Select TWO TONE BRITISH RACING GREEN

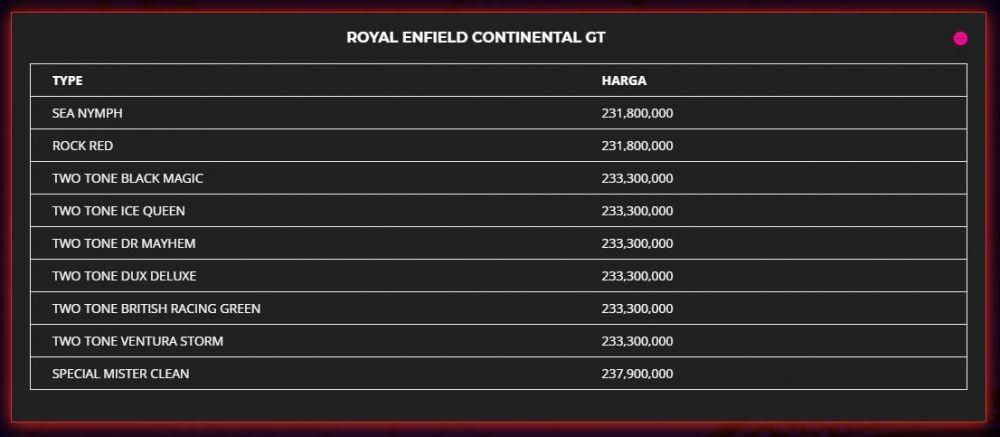point(156,309)
